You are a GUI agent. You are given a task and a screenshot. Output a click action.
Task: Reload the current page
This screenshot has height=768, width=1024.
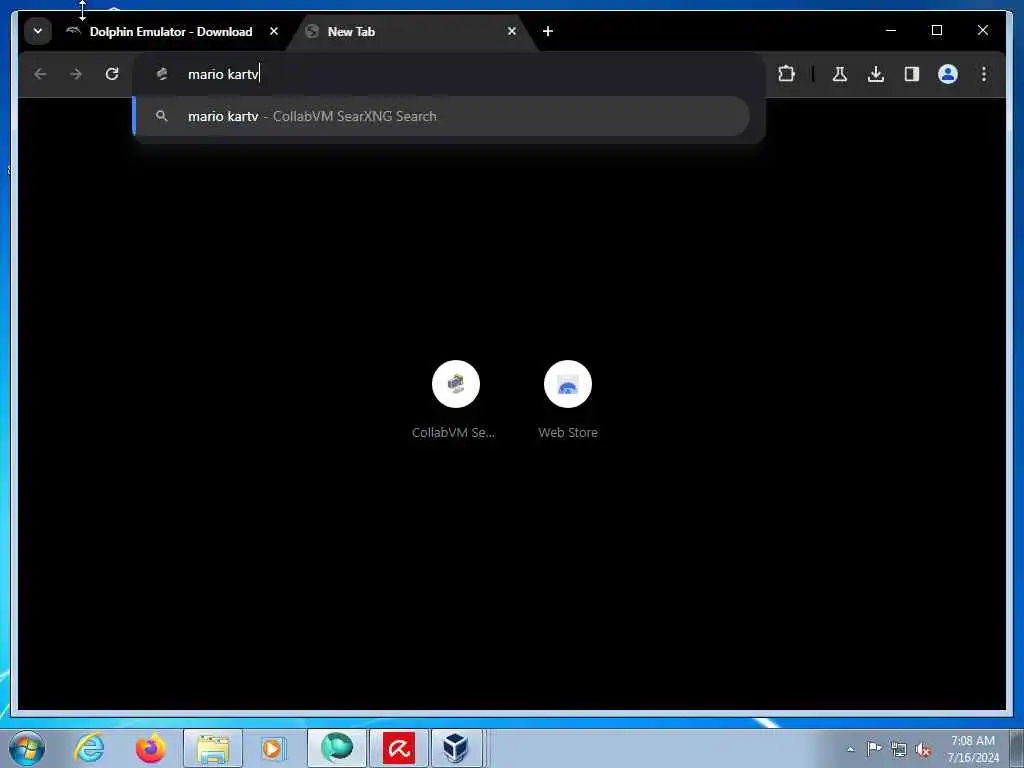point(112,74)
